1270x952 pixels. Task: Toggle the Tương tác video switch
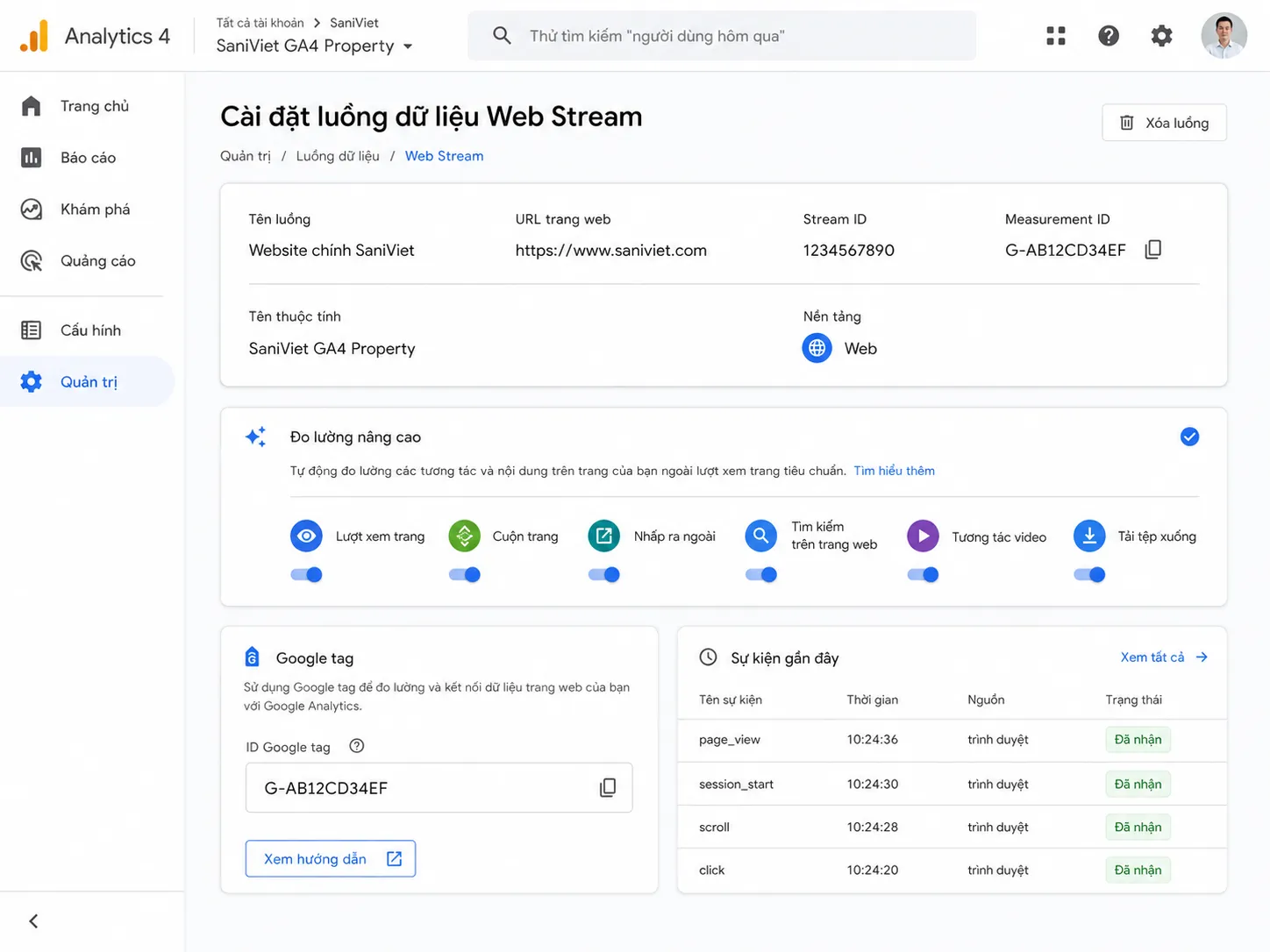point(923,575)
